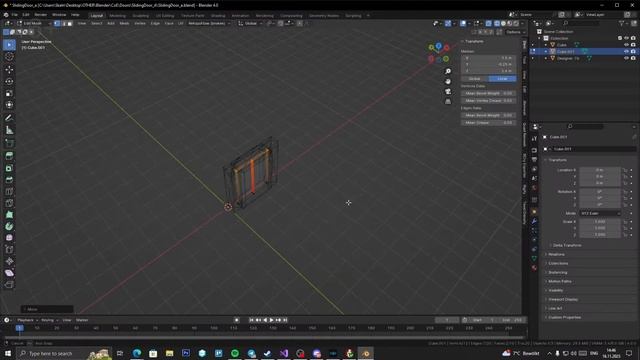Select the Edge Slide tool
The height and width of the screenshot is (360, 640).
(x=9, y=249)
